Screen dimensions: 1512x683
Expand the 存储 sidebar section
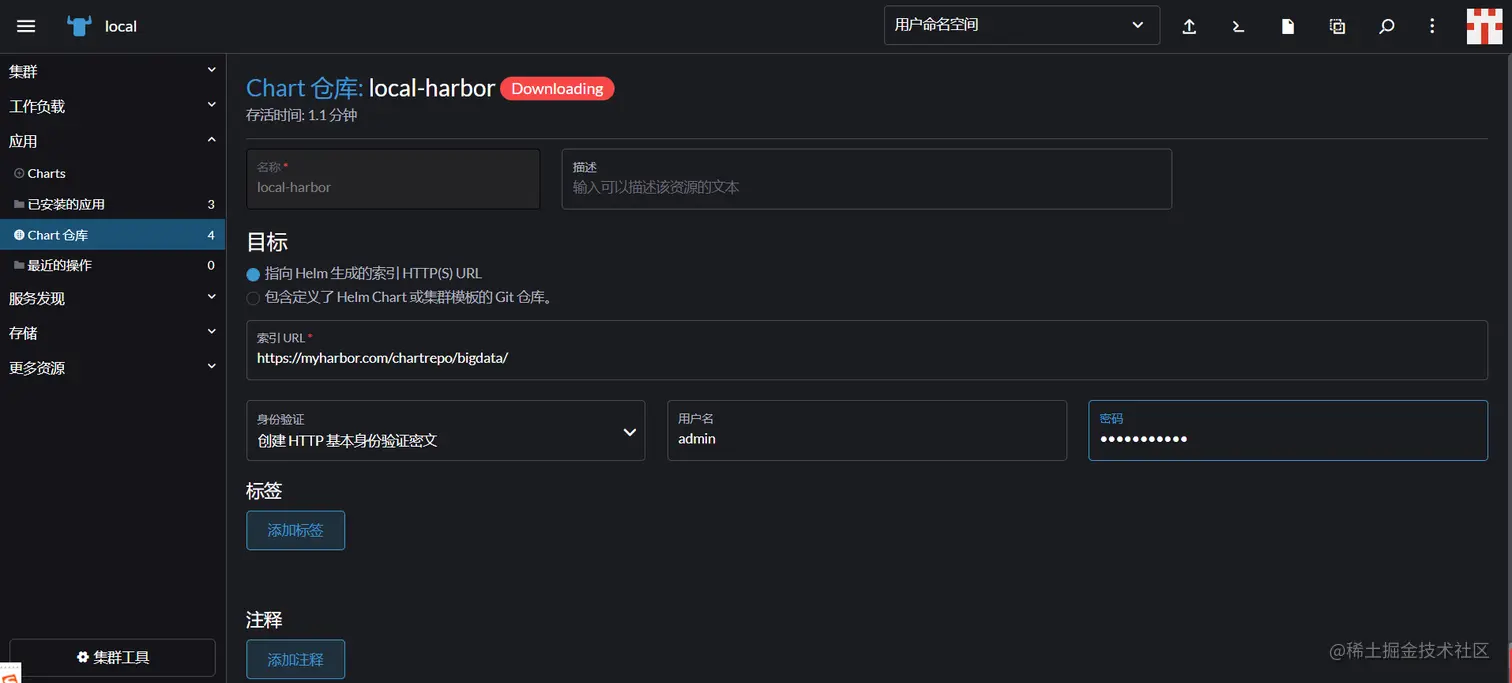pyautogui.click(x=112, y=333)
